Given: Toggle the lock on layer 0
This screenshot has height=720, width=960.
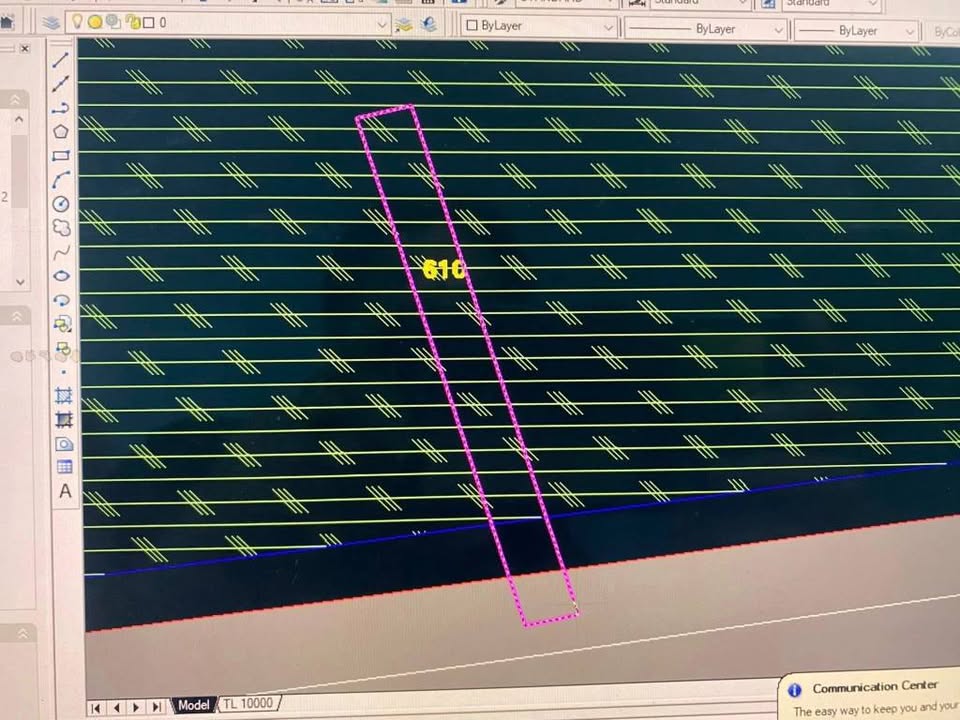Looking at the screenshot, I should click(132, 22).
